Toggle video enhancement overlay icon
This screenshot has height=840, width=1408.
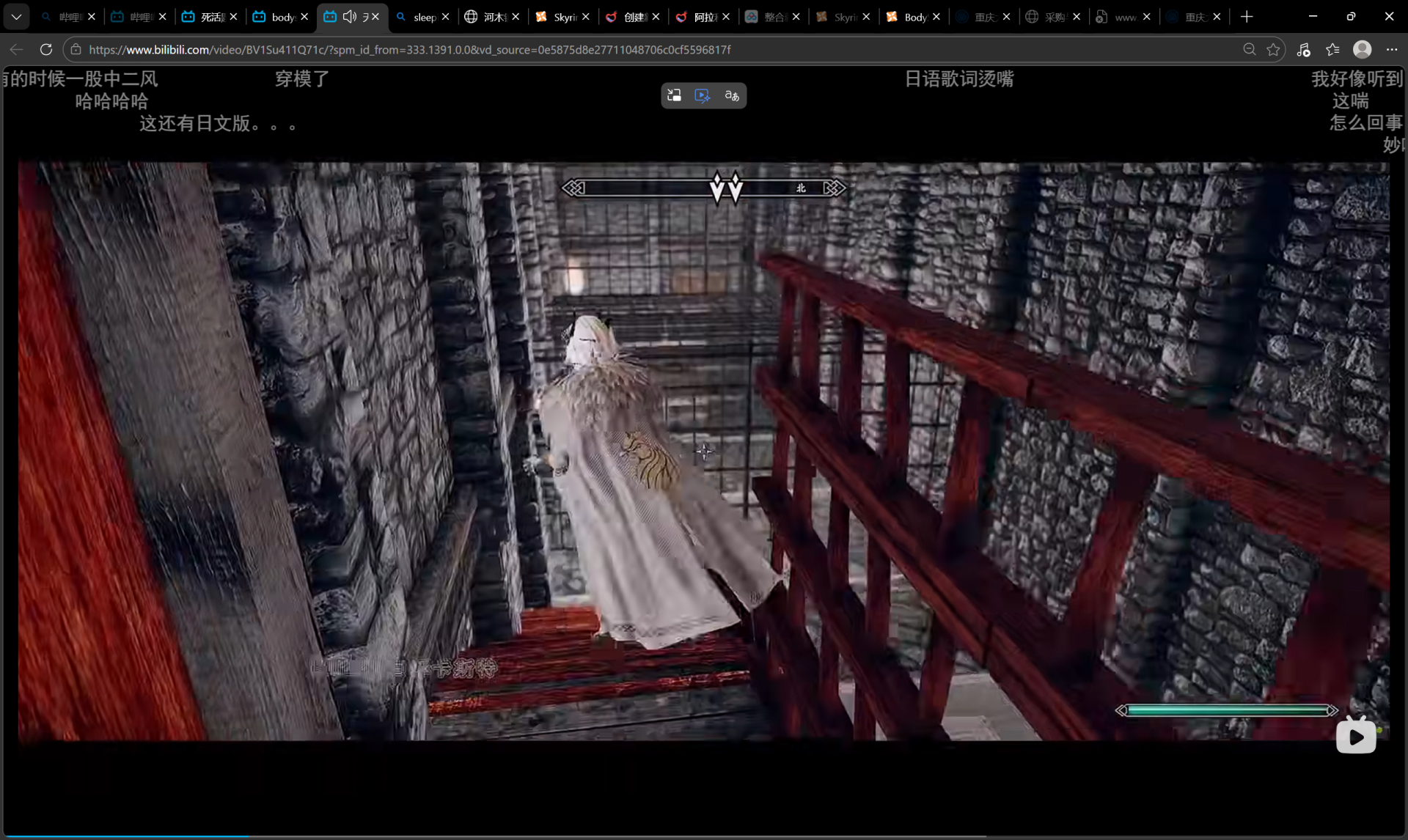tap(703, 95)
